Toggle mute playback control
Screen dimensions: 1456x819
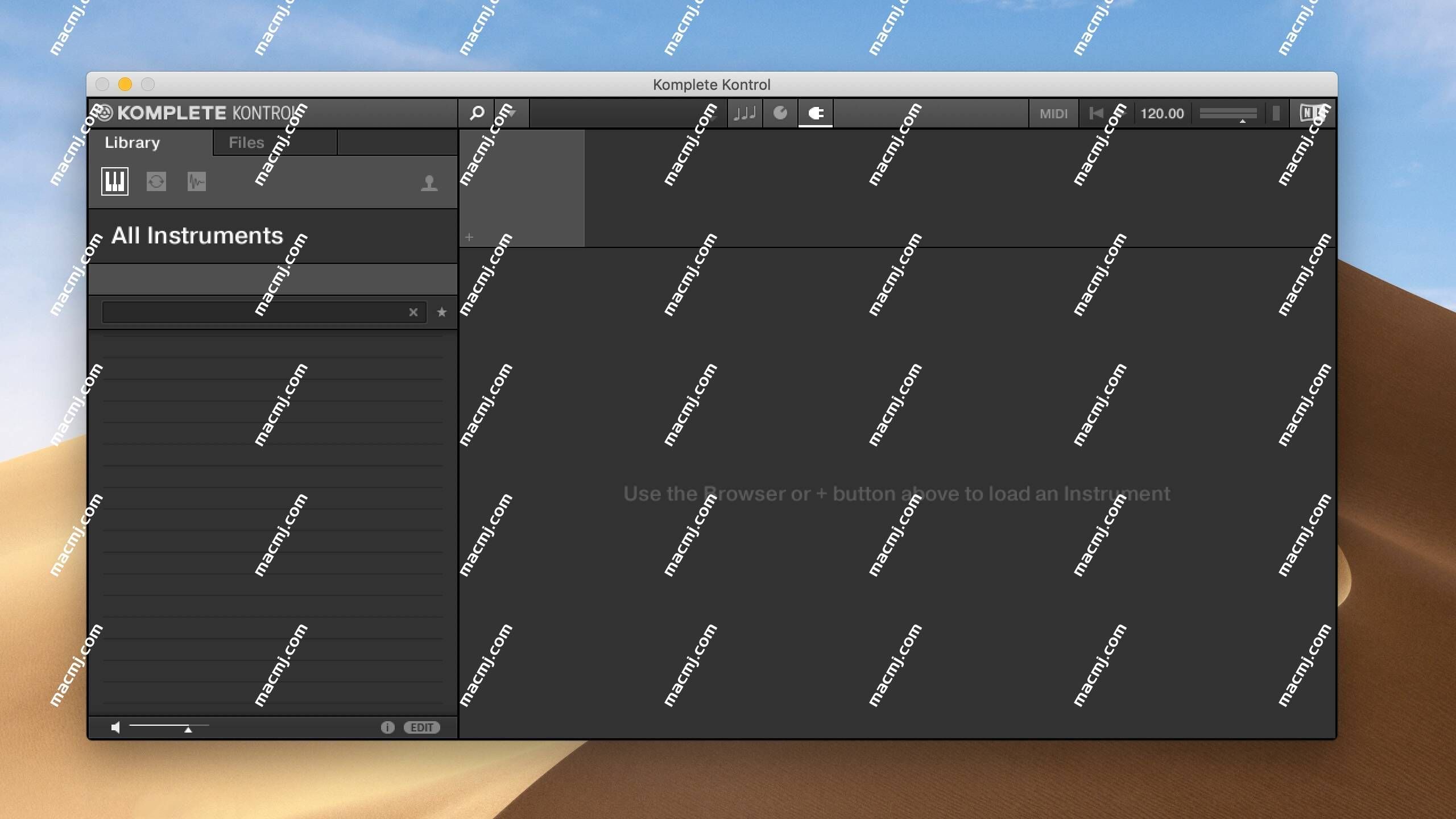tap(114, 727)
